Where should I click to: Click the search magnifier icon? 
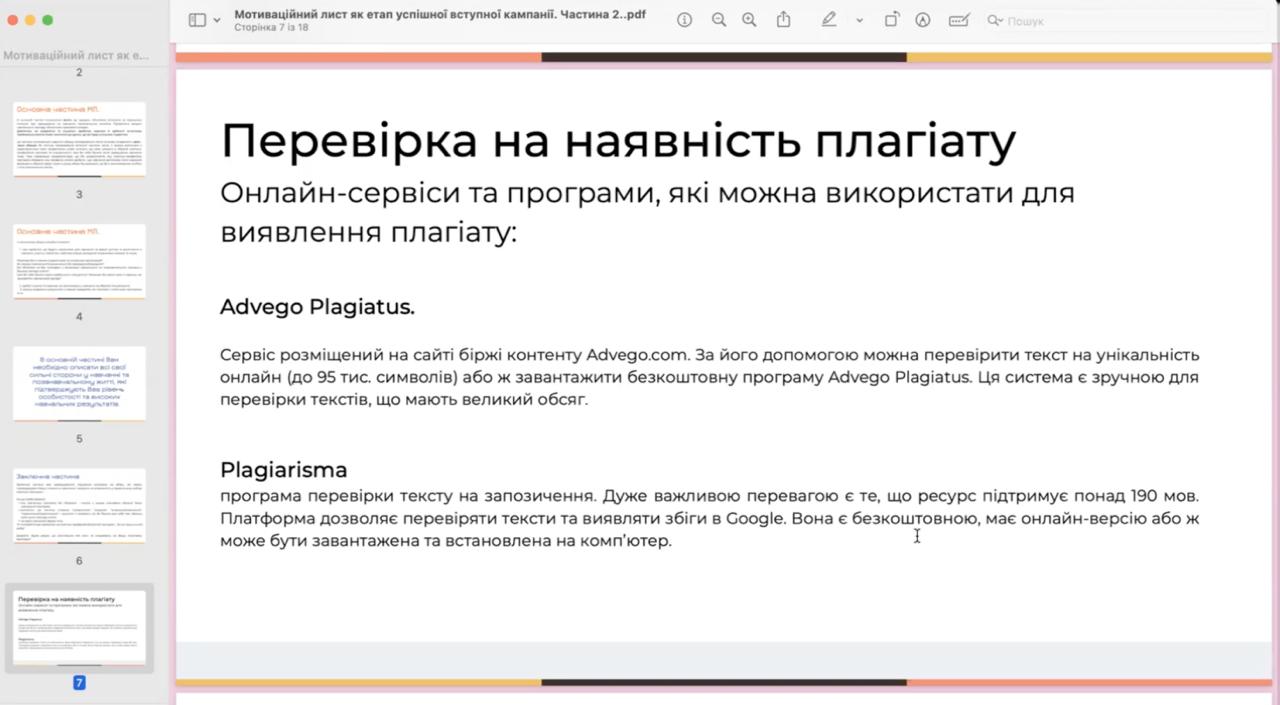click(994, 20)
